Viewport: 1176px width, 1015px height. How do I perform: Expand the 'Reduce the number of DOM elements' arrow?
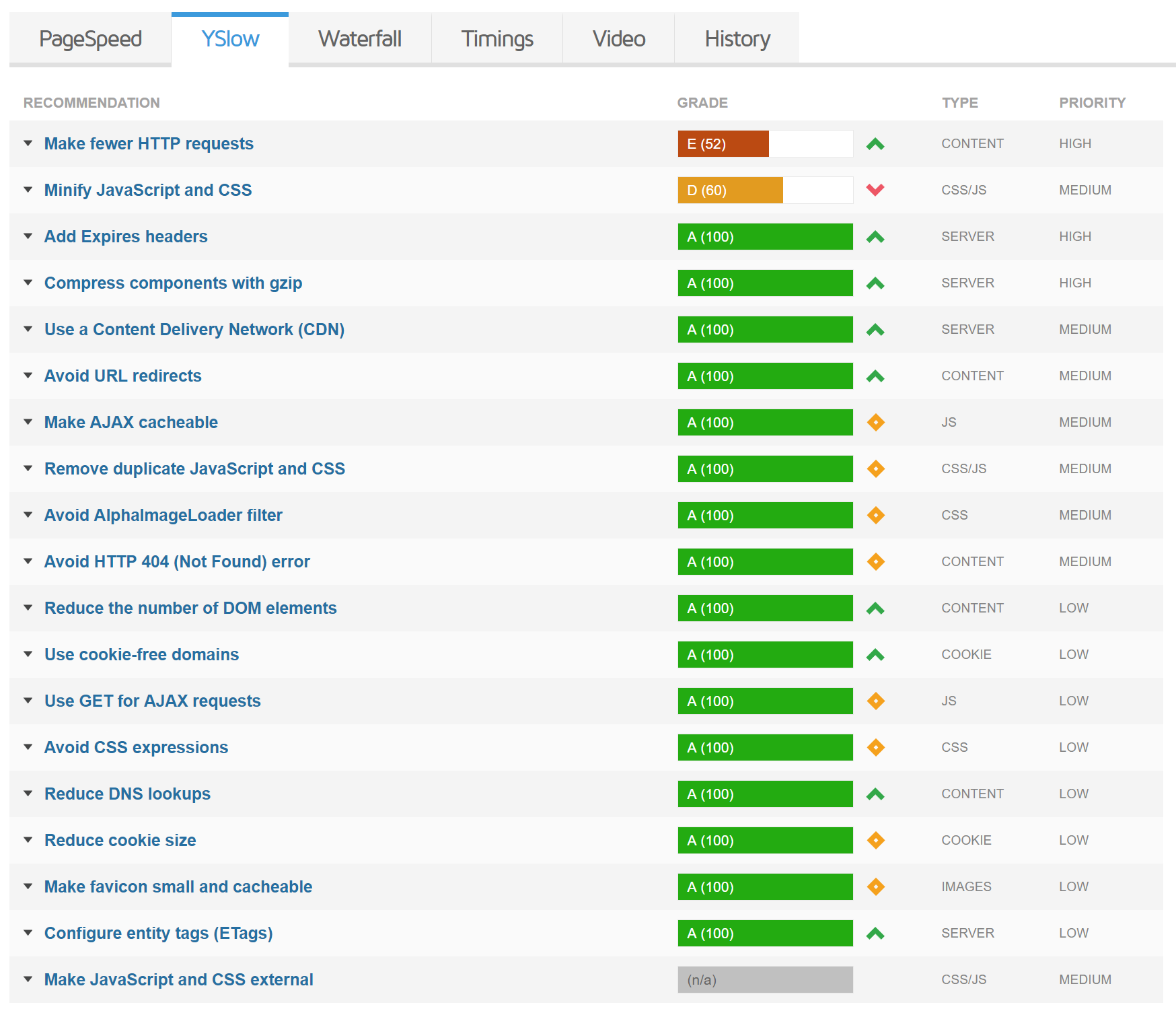point(28,608)
